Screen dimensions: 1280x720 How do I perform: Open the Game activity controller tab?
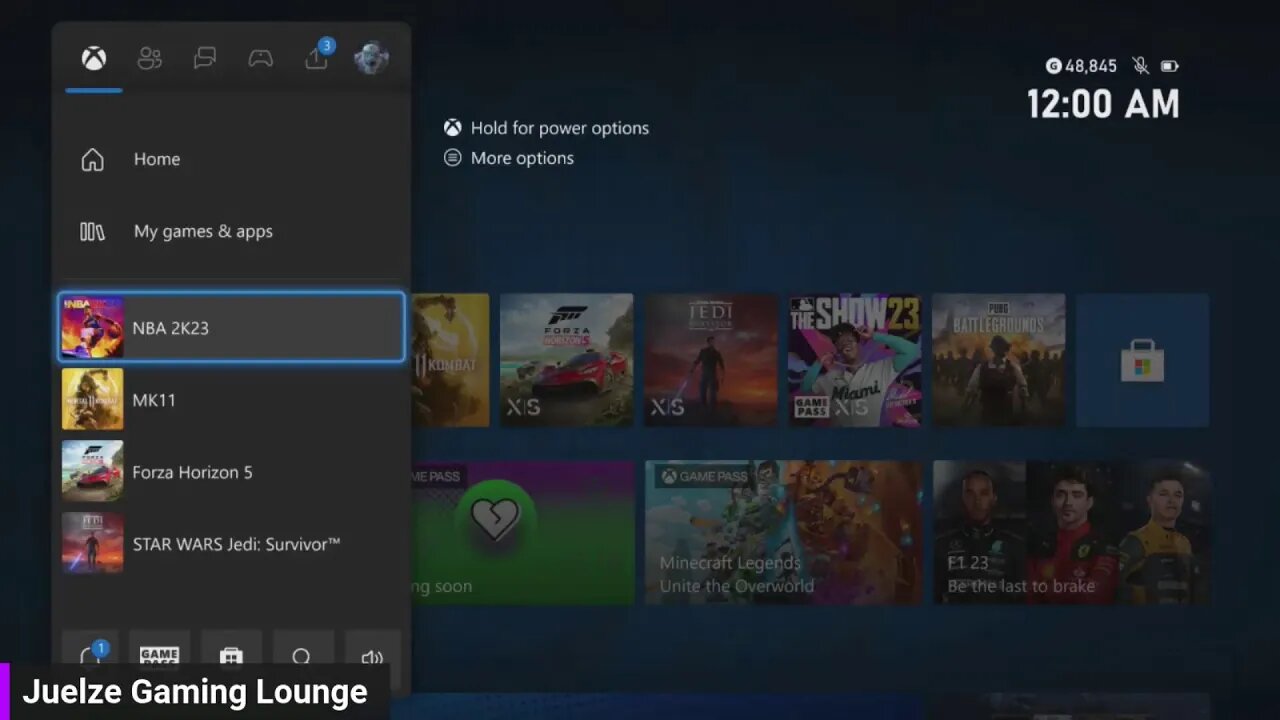pyautogui.click(x=260, y=59)
